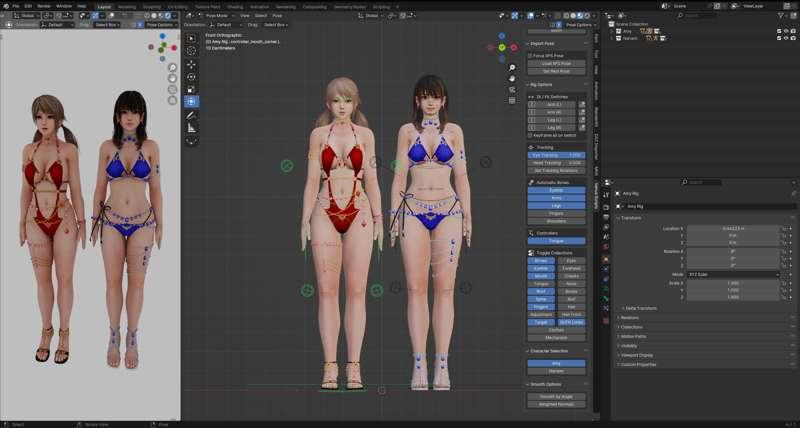The width and height of the screenshot is (800, 428).
Task: Toggle Eyelids automatic bones button
Action: (x=556, y=190)
